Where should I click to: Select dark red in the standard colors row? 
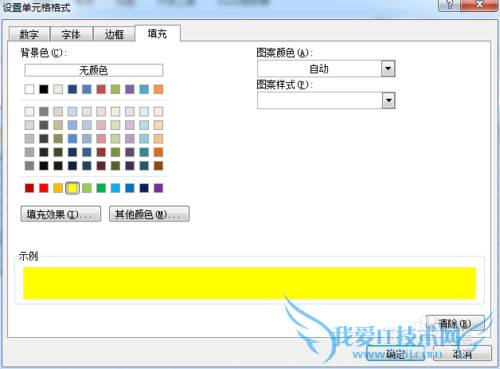point(29,188)
